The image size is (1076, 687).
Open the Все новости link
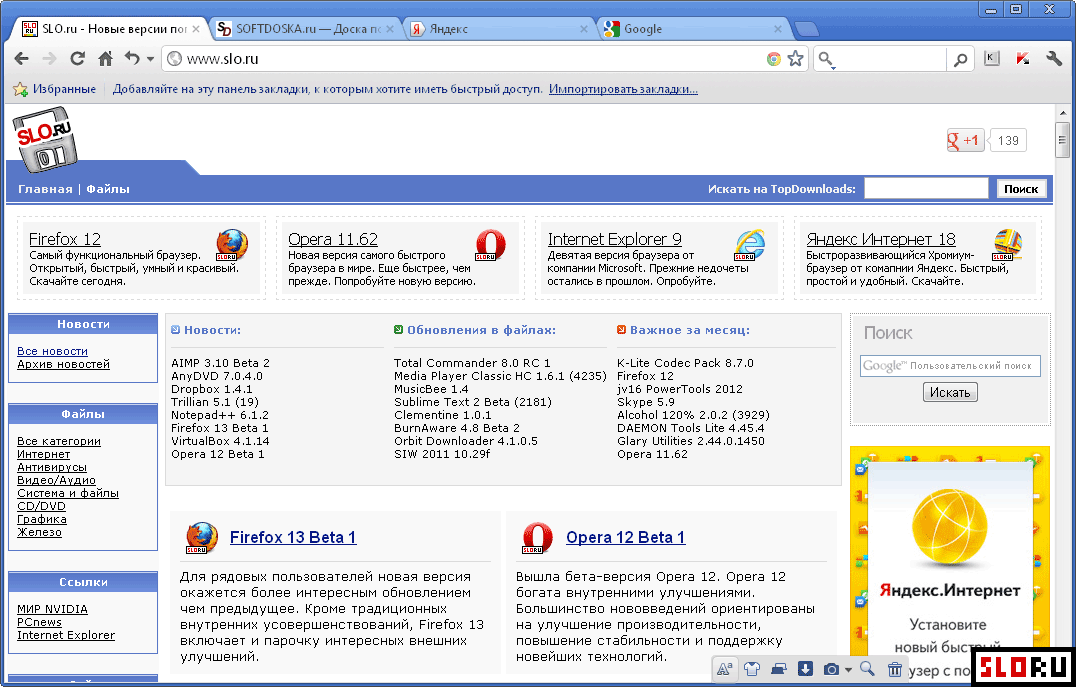click(52, 351)
